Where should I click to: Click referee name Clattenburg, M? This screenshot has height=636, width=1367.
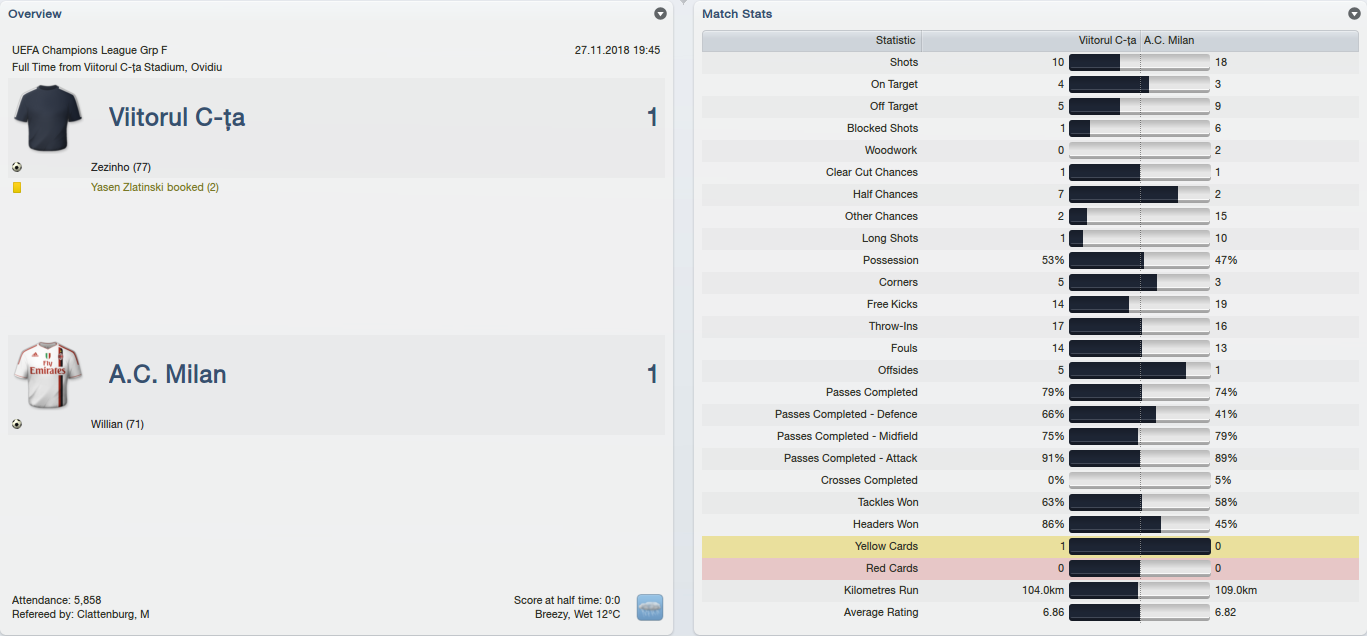click(x=113, y=614)
